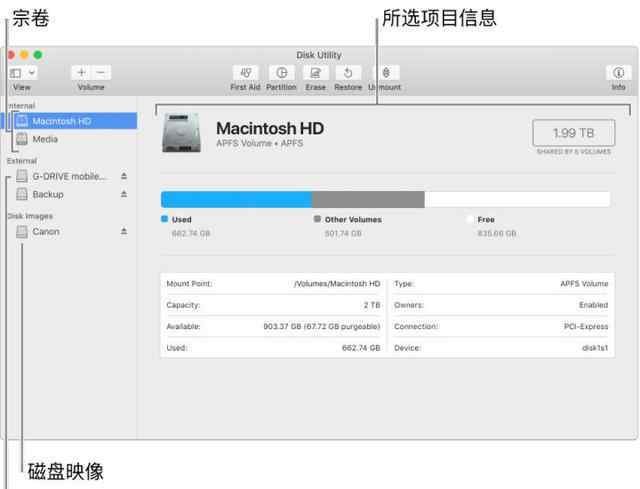Click the Type value APFS Volume
The height and width of the screenshot is (489, 640).
click(584, 284)
